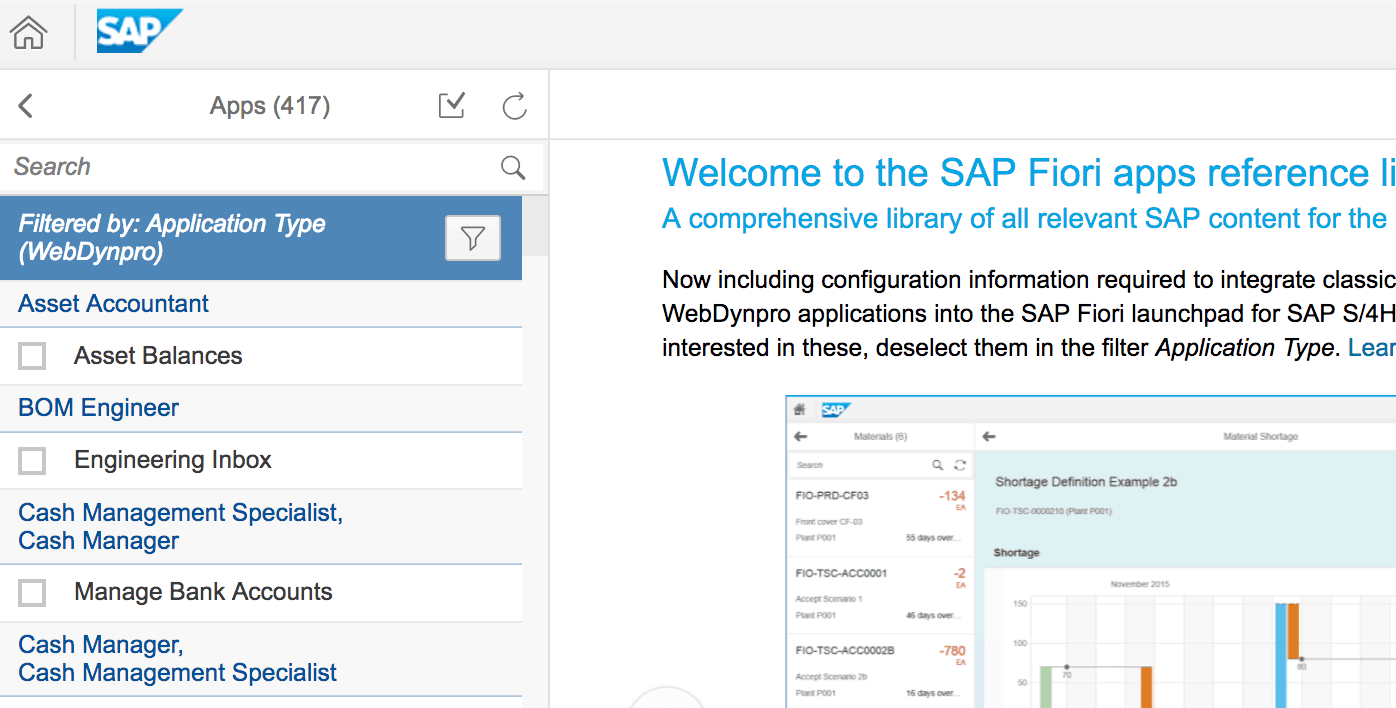Open the Manage Bank Accounts app entry
This screenshot has height=708, width=1396.
pos(261,592)
